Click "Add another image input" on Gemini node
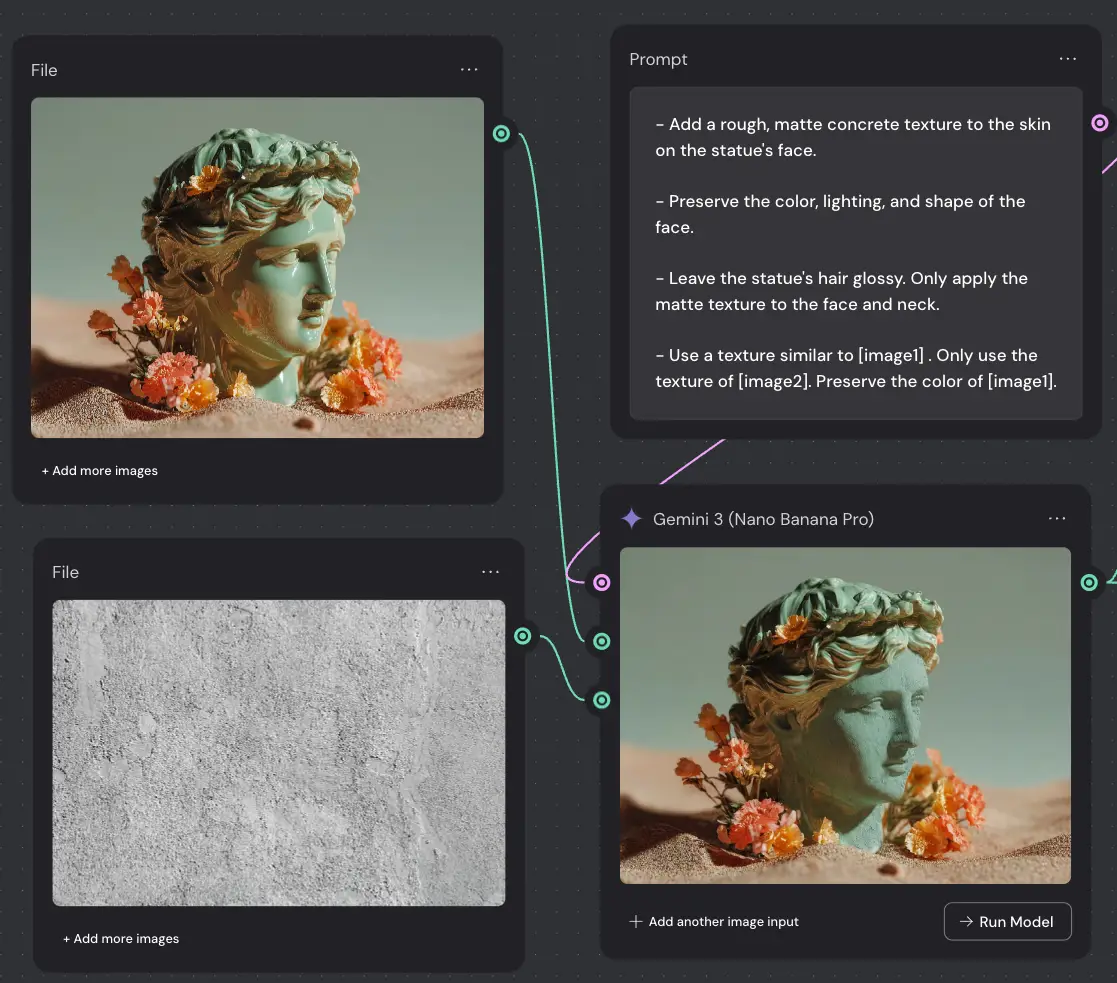 714,922
